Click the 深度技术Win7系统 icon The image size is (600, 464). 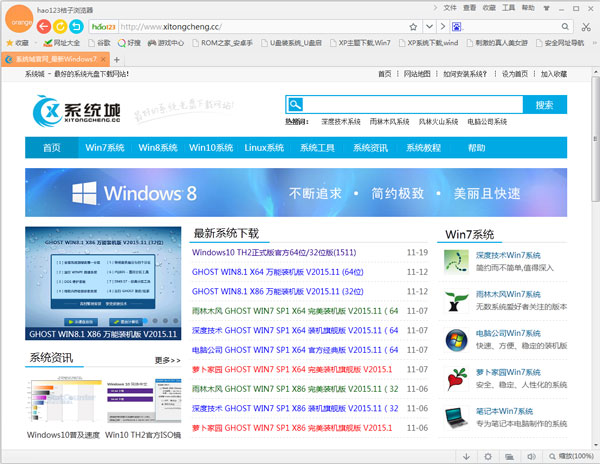pos(456,262)
